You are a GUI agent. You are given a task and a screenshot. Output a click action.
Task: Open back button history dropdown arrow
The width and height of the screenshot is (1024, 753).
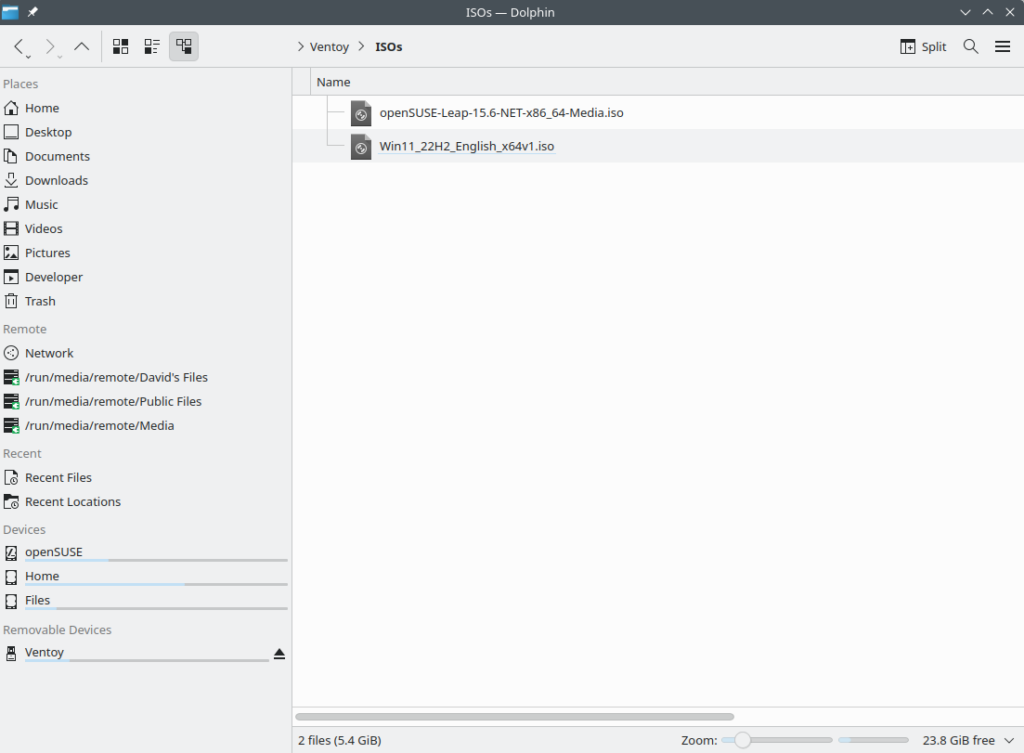pyautogui.click(x=28, y=57)
